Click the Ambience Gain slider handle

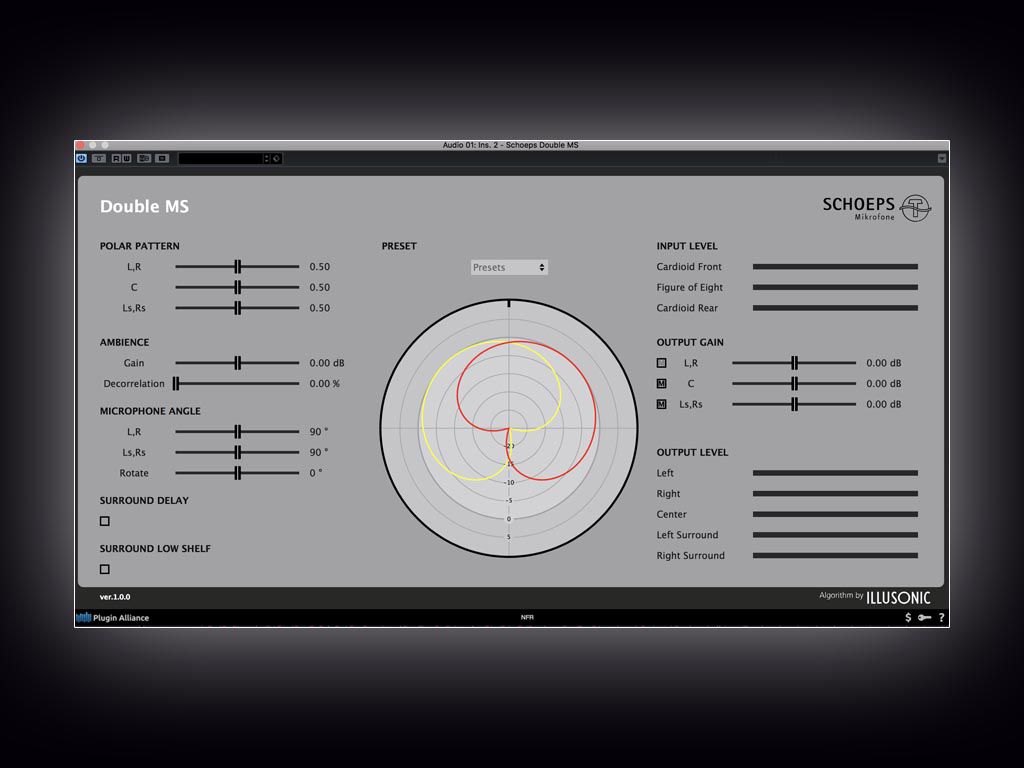click(x=238, y=363)
